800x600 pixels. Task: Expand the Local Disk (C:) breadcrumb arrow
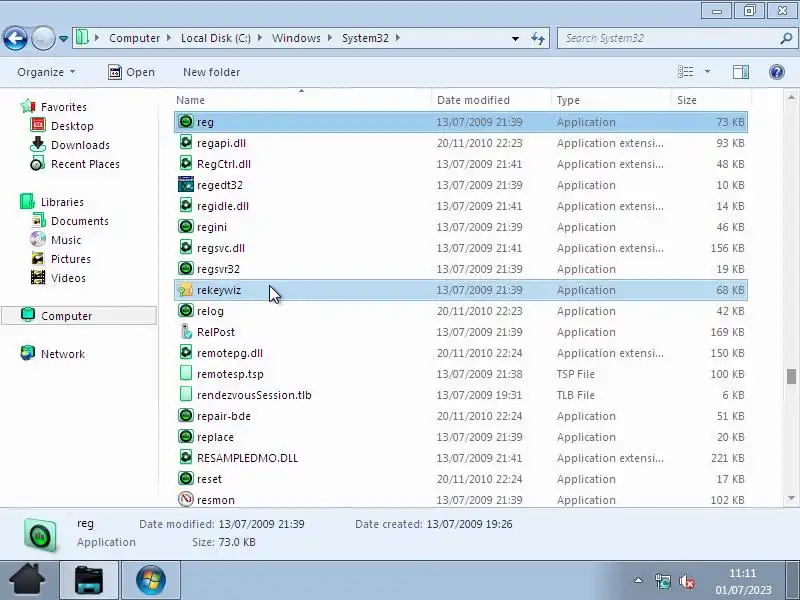tap(260, 38)
